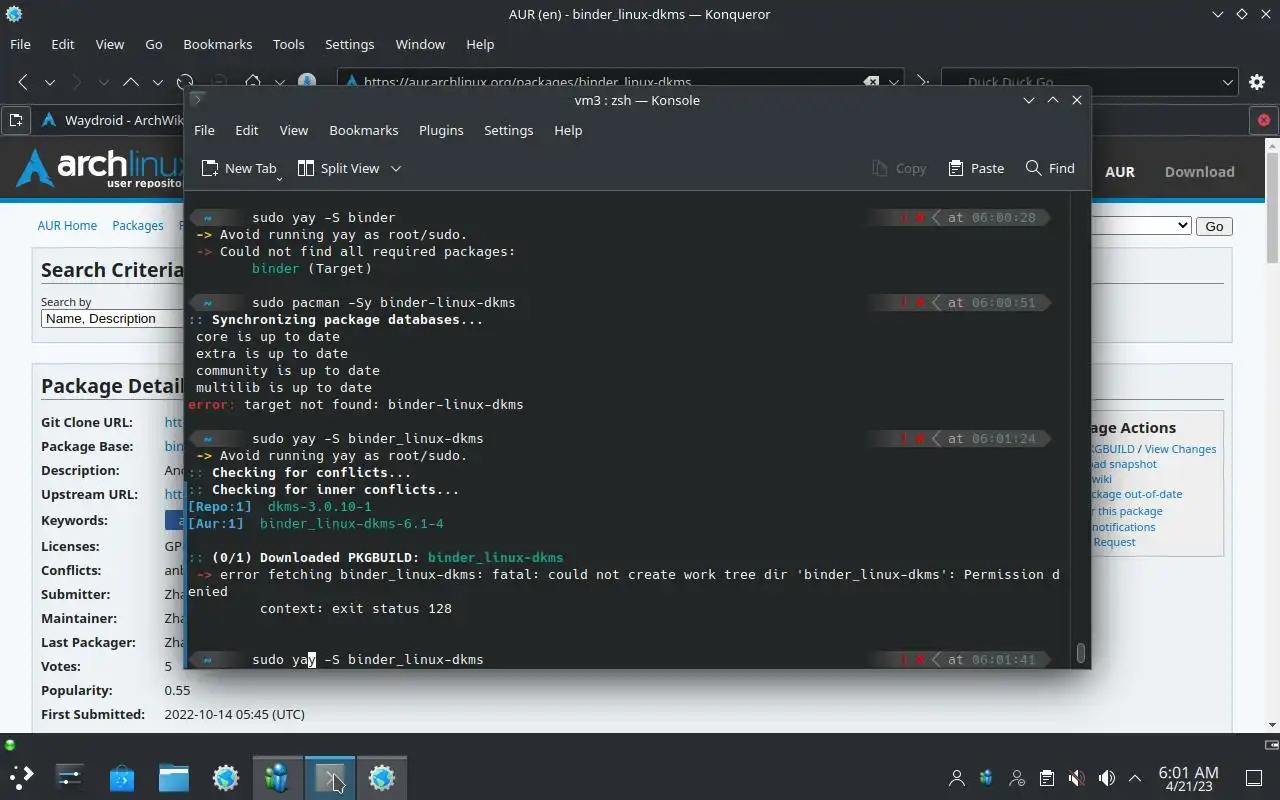Open the Packages link on AUR page
This screenshot has height=800, width=1280.
point(138,225)
